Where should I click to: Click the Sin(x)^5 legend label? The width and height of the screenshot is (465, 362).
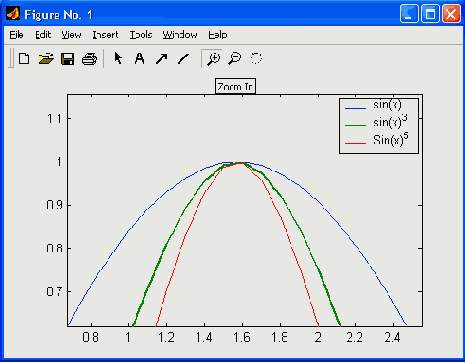click(391, 139)
